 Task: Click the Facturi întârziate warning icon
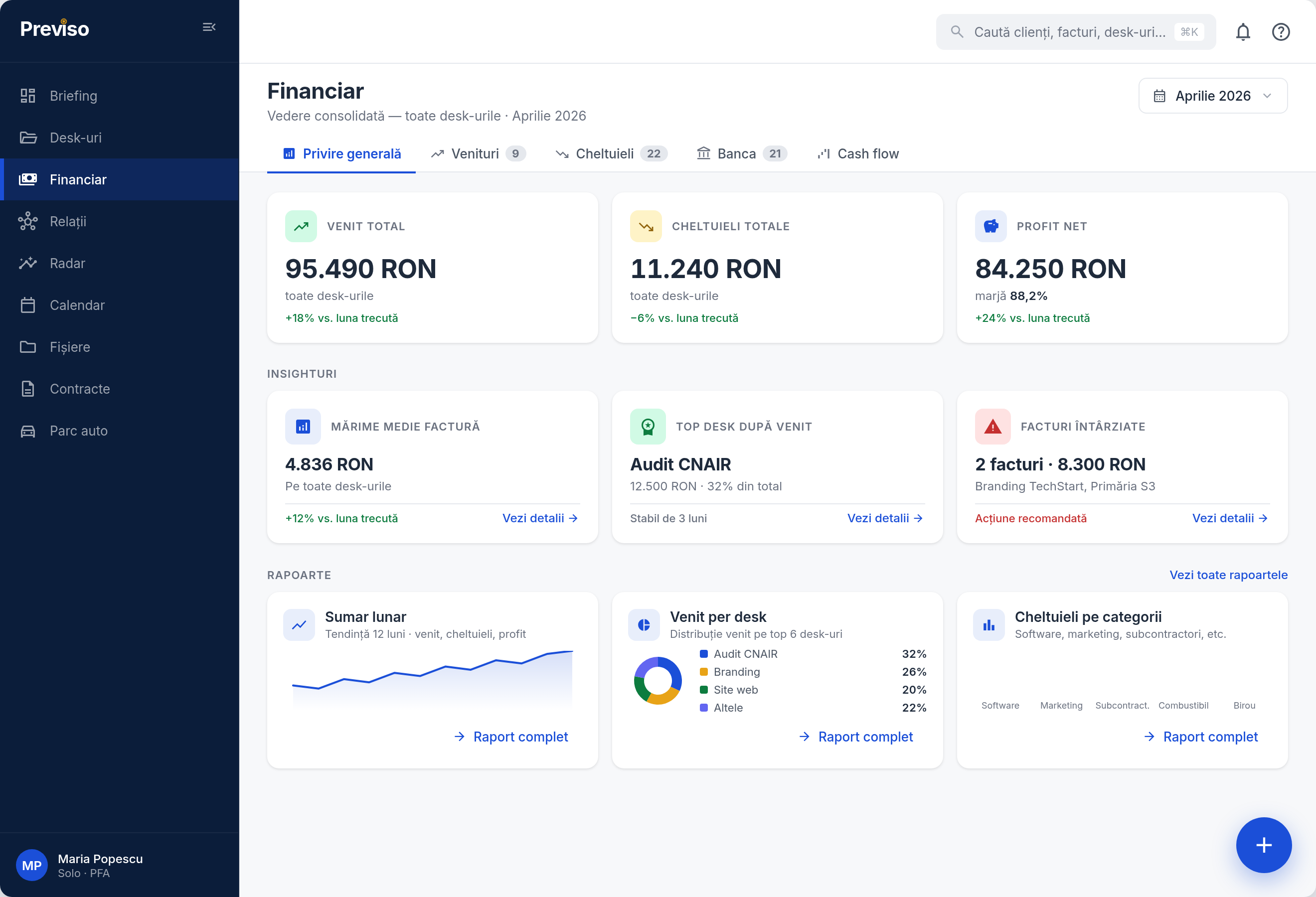(992, 426)
